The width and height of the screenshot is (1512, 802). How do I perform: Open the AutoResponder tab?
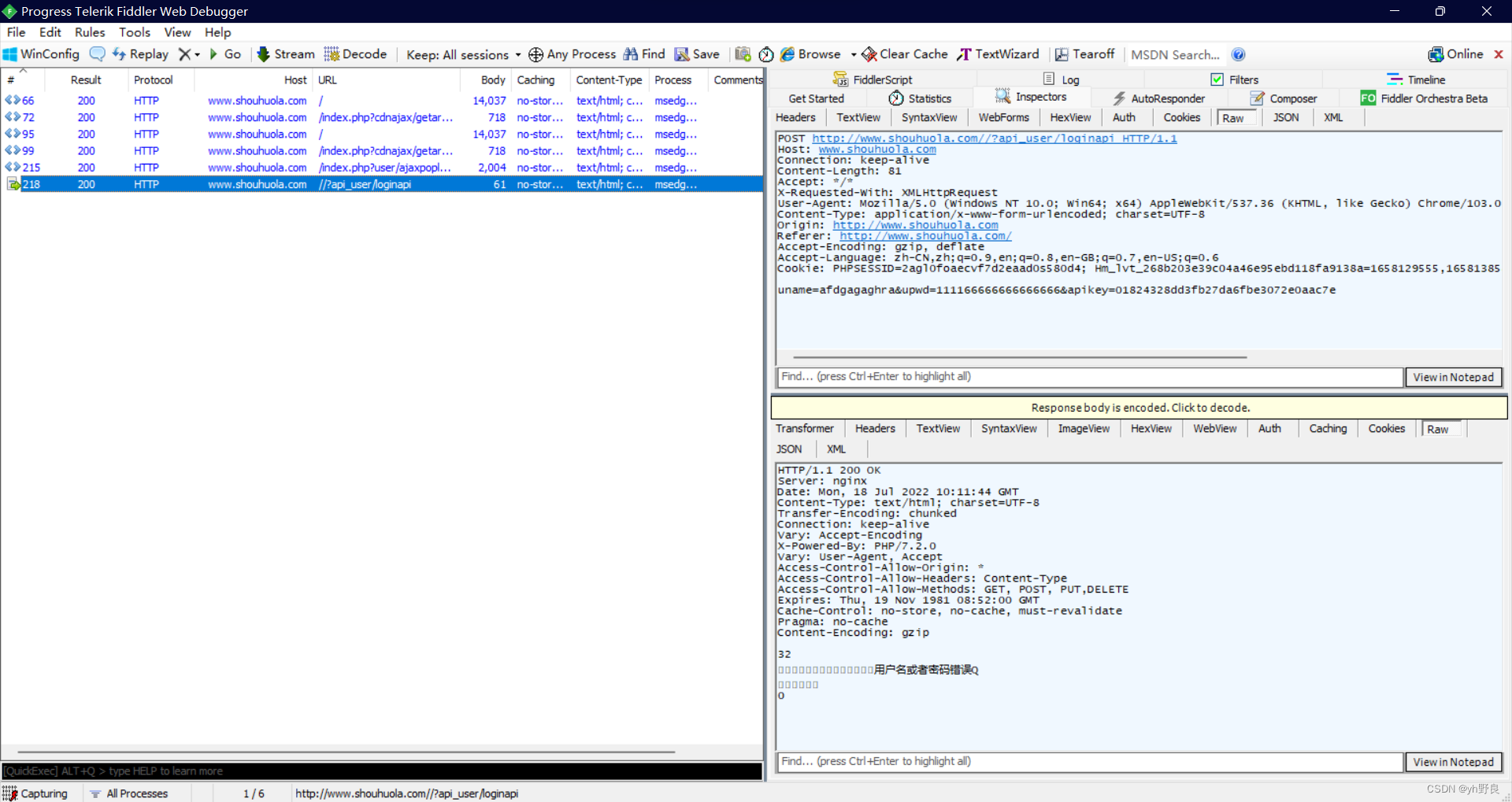coord(1158,98)
